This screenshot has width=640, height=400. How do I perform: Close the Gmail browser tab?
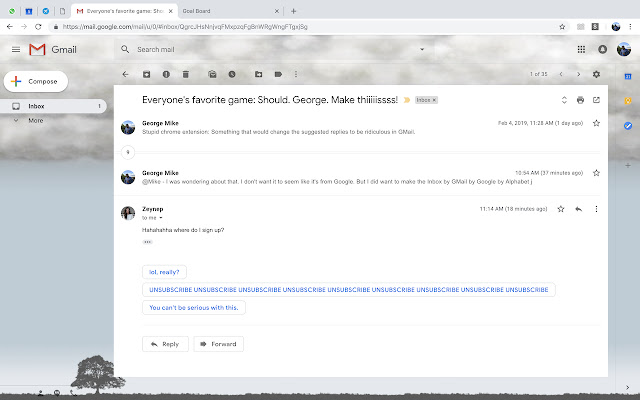coord(171,11)
